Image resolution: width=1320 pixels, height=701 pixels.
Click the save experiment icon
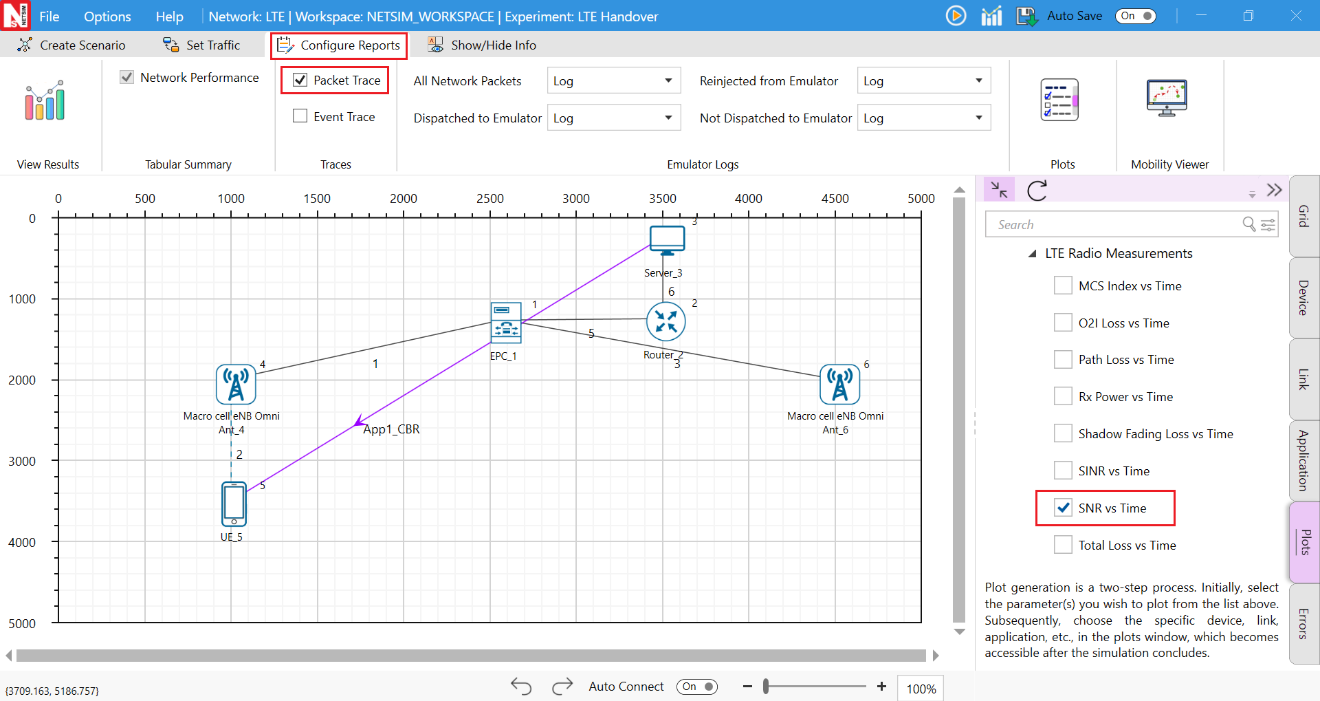pyautogui.click(x=1027, y=16)
